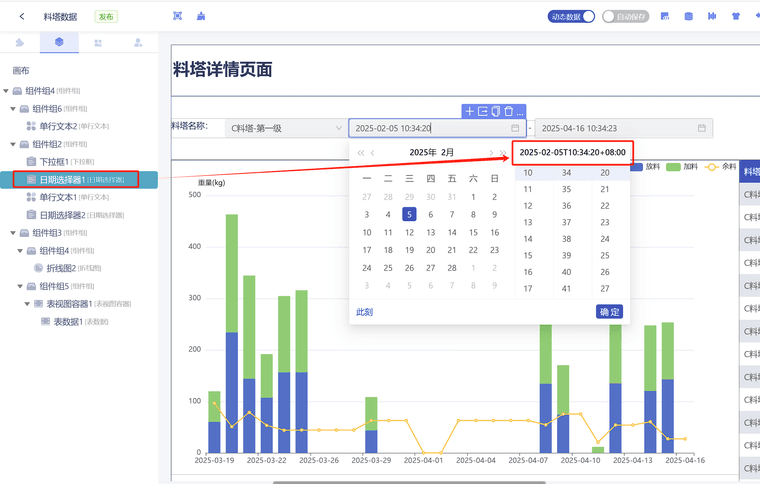The height and width of the screenshot is (484, 760).
Task: Open the database icon in top toolbar
Action: [x=688, y=16]
